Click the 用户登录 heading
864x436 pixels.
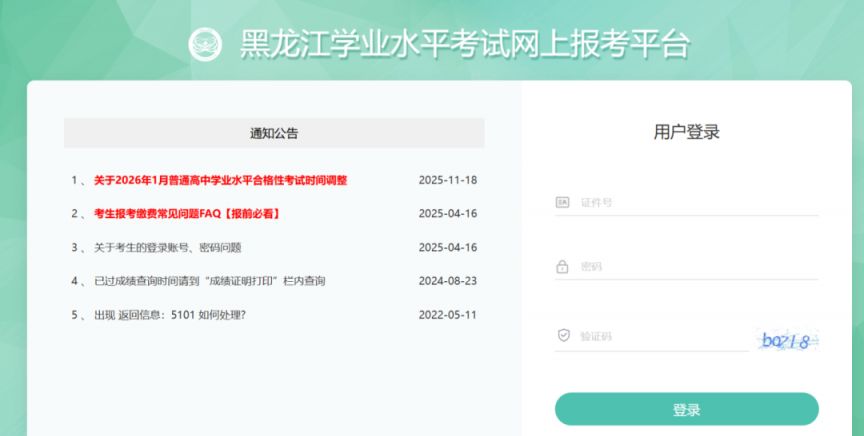point(687,132)
